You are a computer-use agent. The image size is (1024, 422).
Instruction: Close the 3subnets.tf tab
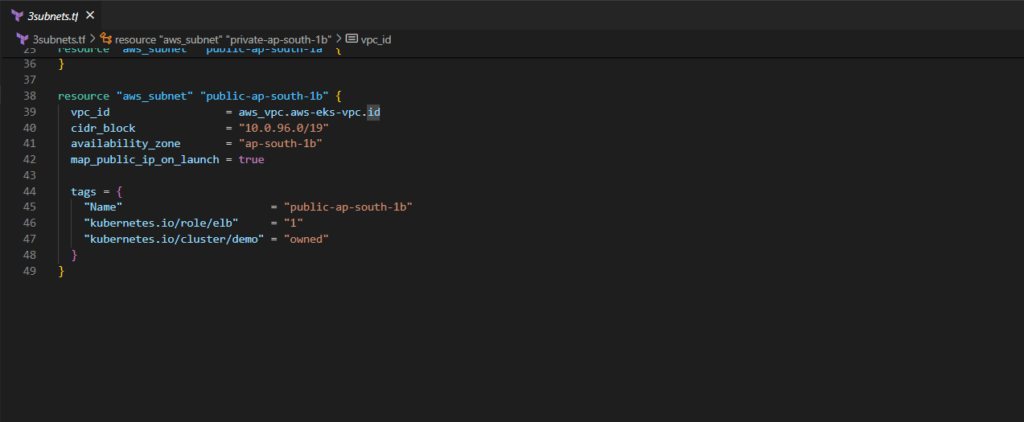coord(90,15)
